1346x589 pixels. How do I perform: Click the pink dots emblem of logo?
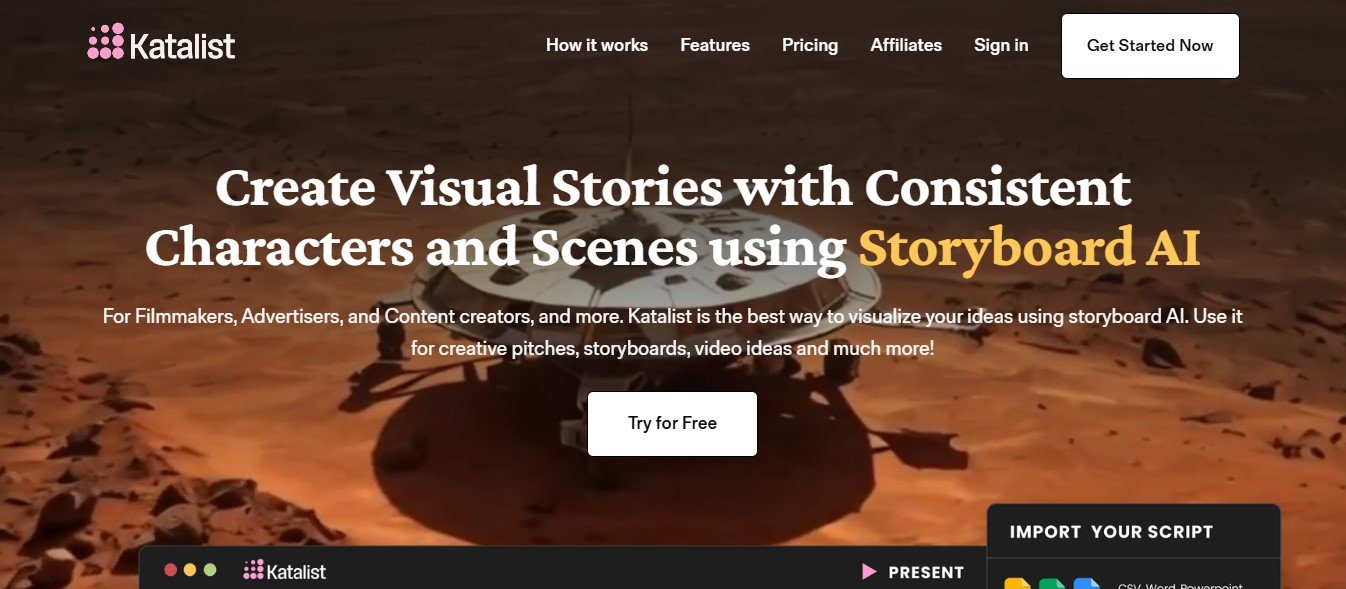tap(106, 42)
